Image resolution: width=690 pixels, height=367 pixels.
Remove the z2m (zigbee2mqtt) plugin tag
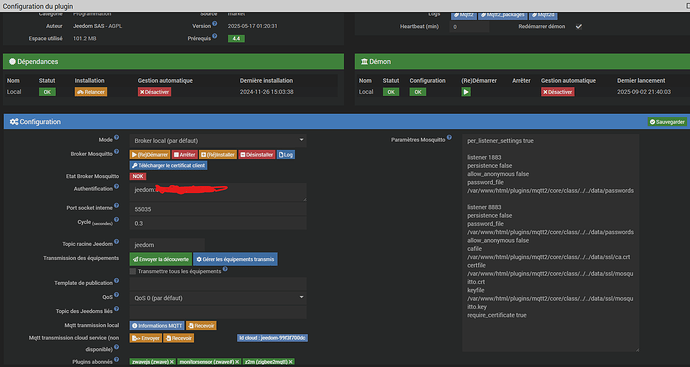coord(291,362)
